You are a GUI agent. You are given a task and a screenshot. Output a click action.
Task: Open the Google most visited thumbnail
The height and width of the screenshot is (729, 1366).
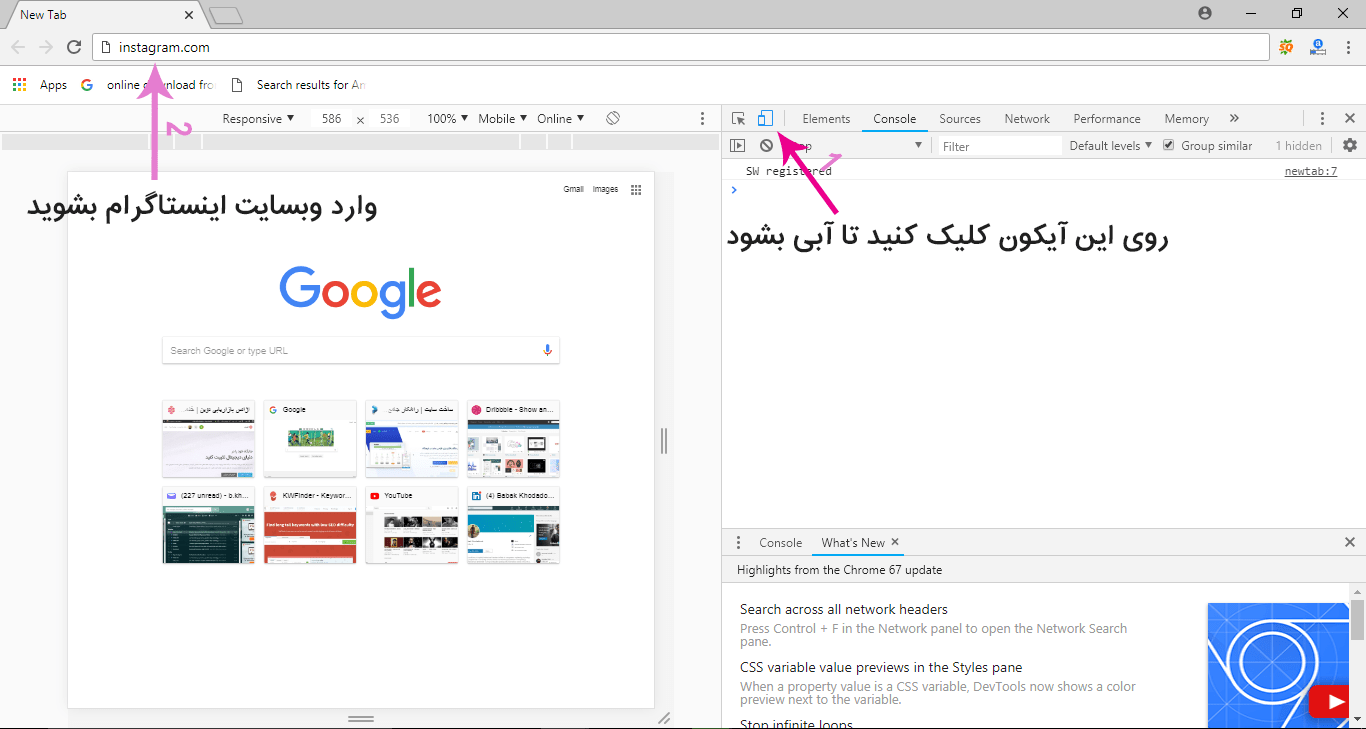[x=310, y=439]
